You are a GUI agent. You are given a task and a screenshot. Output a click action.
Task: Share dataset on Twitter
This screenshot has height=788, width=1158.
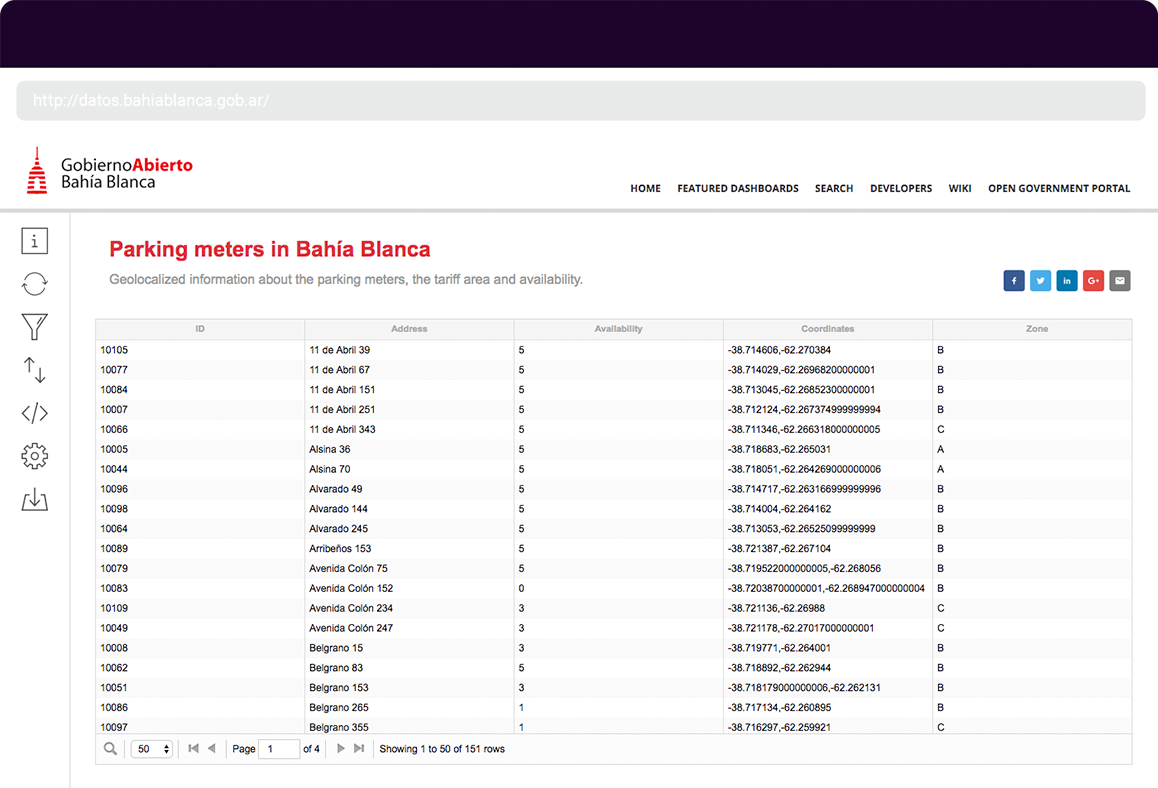tap(1040, 281)
